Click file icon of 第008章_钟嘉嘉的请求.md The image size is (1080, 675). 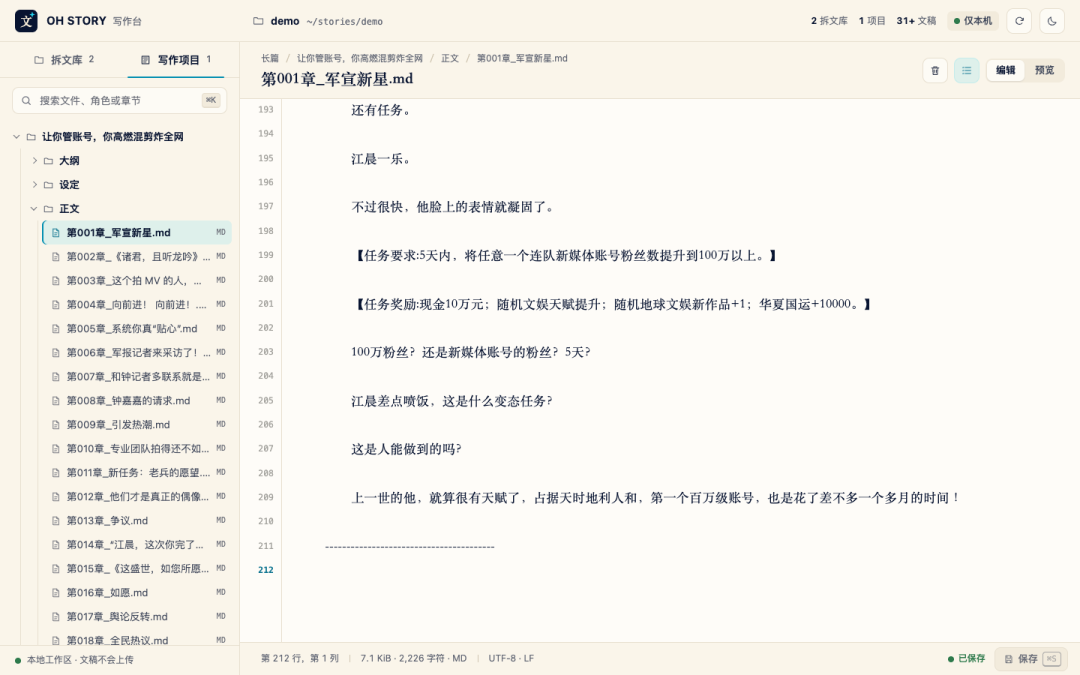[56, 401]
